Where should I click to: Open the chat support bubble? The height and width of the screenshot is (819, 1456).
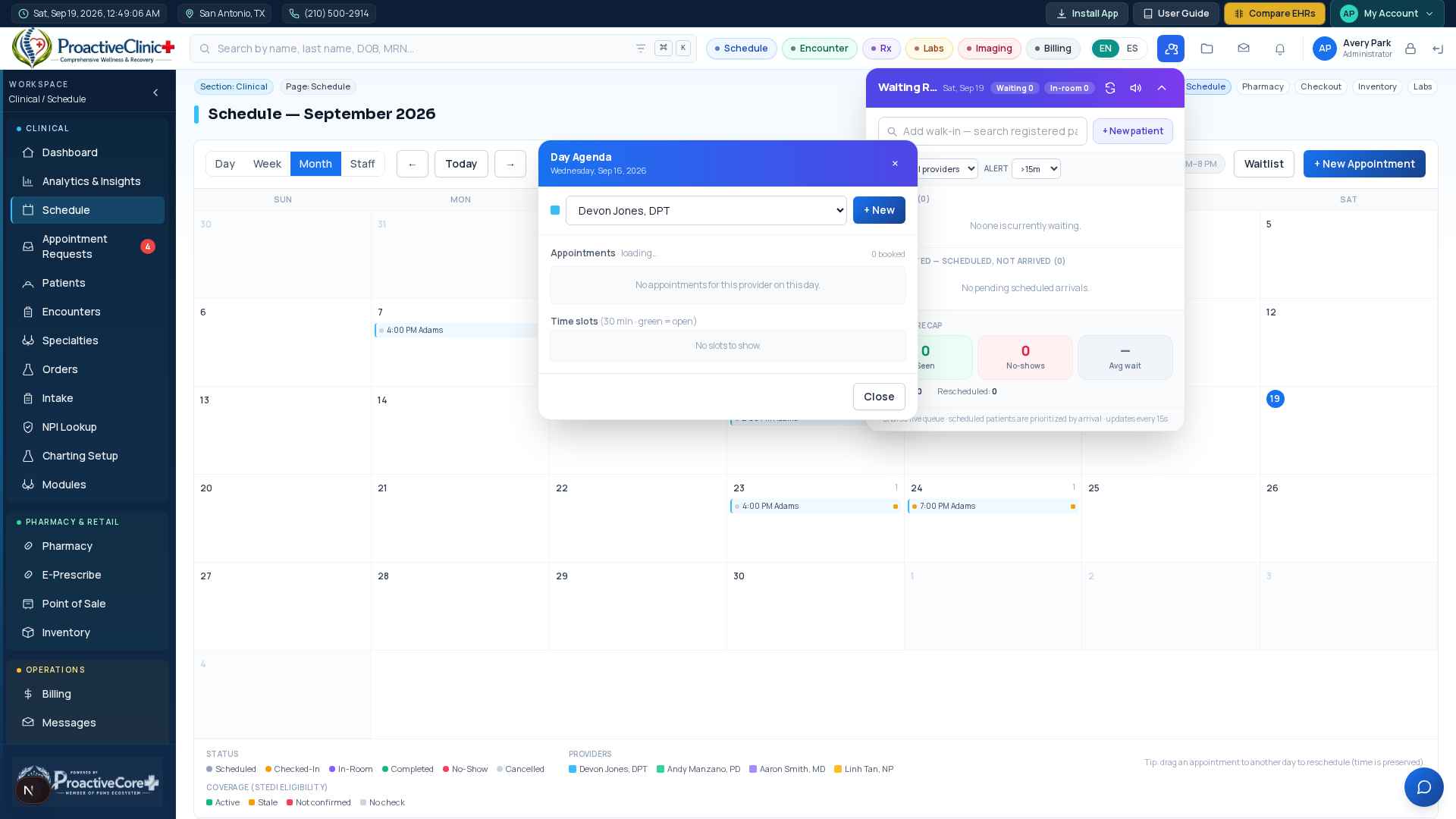click(x=1424, y=787)
